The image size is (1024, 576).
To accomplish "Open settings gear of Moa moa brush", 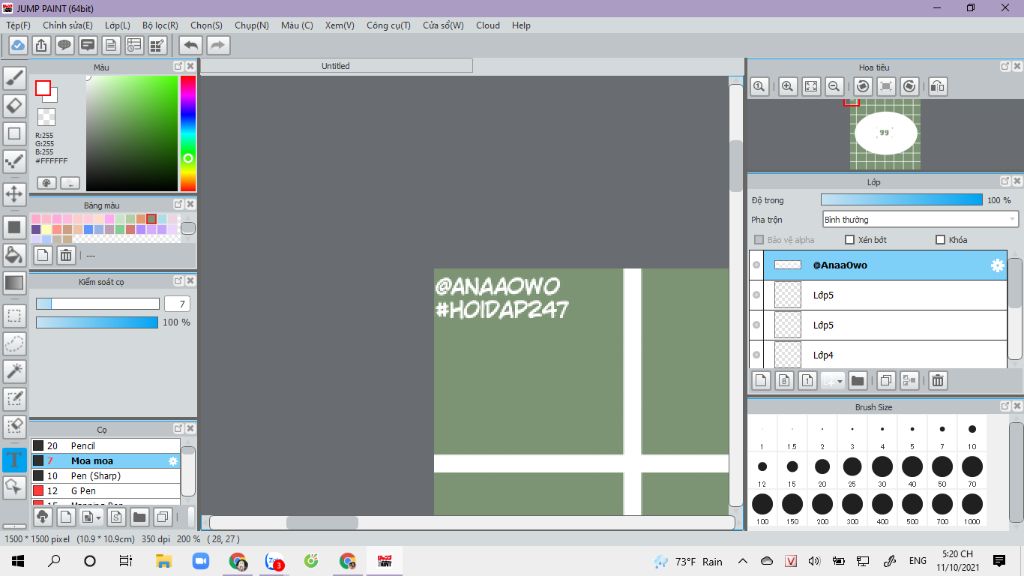I will 173,461.
